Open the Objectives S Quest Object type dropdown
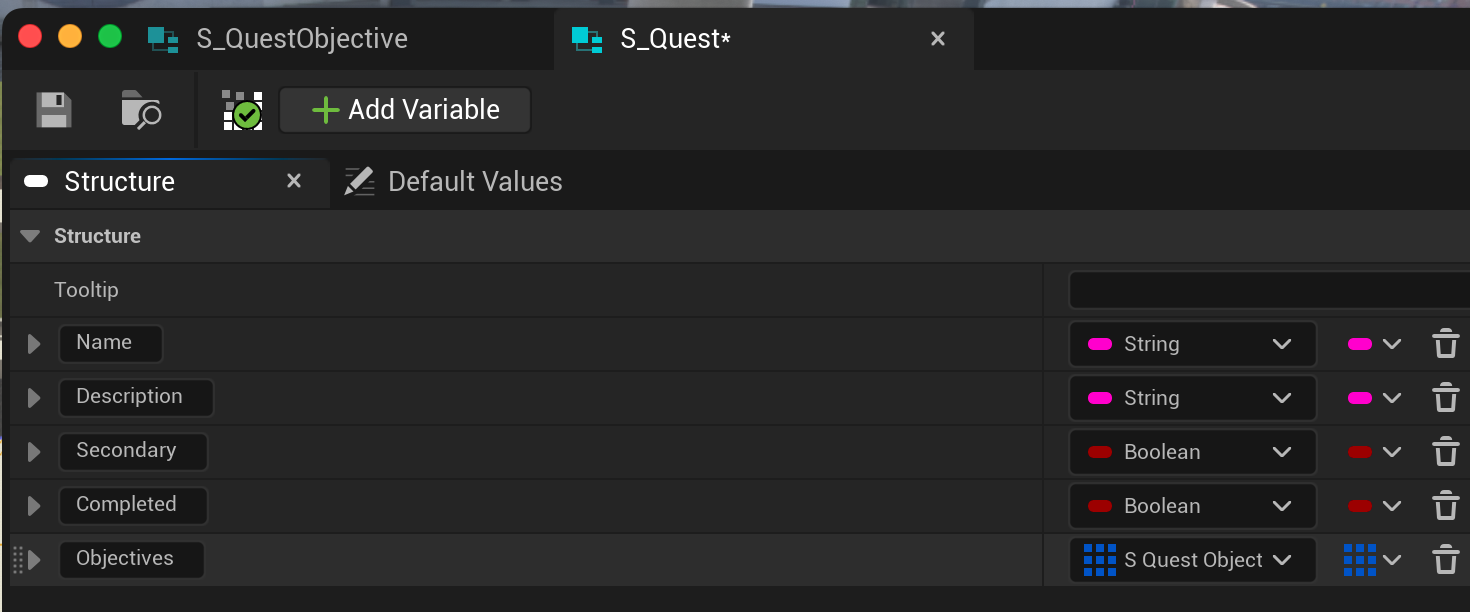Image resolution: width=1470 pixels, height=612 pixels. pos(1191,560)
